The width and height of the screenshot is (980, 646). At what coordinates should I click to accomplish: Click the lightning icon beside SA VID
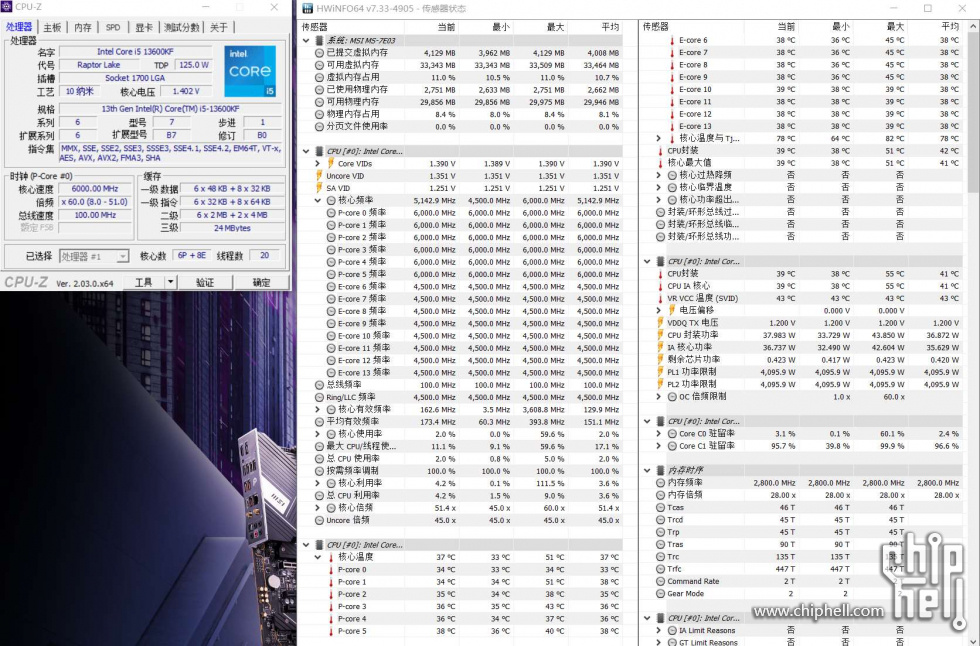click(319, 188)
